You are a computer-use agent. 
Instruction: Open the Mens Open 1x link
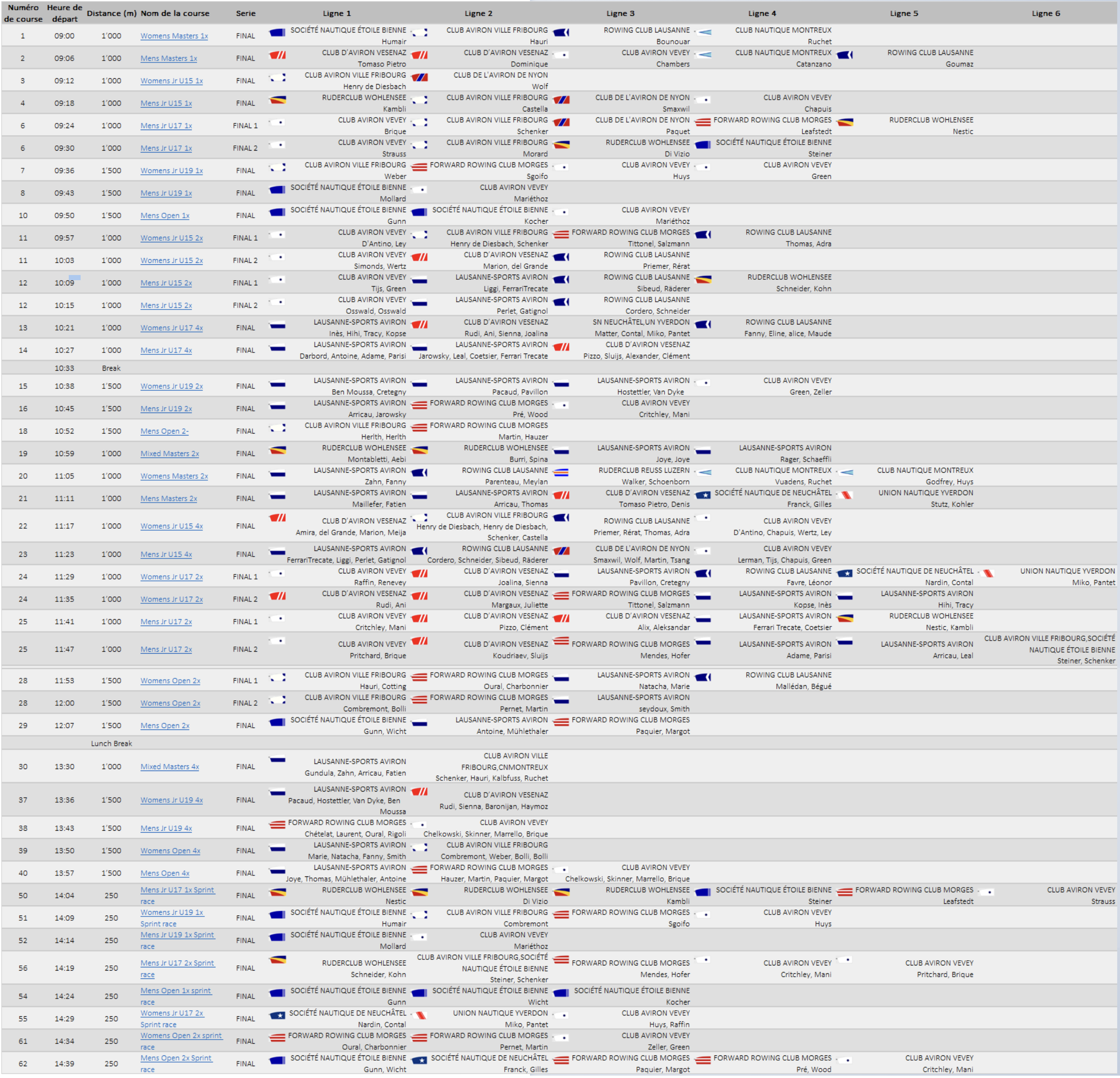pos(164,216)
